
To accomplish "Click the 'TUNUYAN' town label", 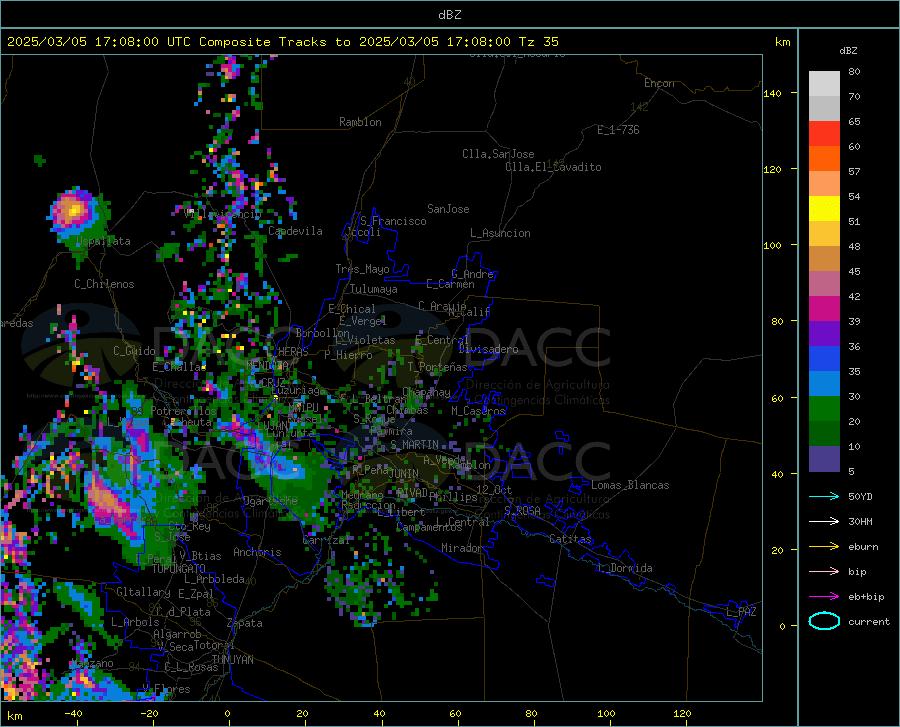I will pos(232,660).
